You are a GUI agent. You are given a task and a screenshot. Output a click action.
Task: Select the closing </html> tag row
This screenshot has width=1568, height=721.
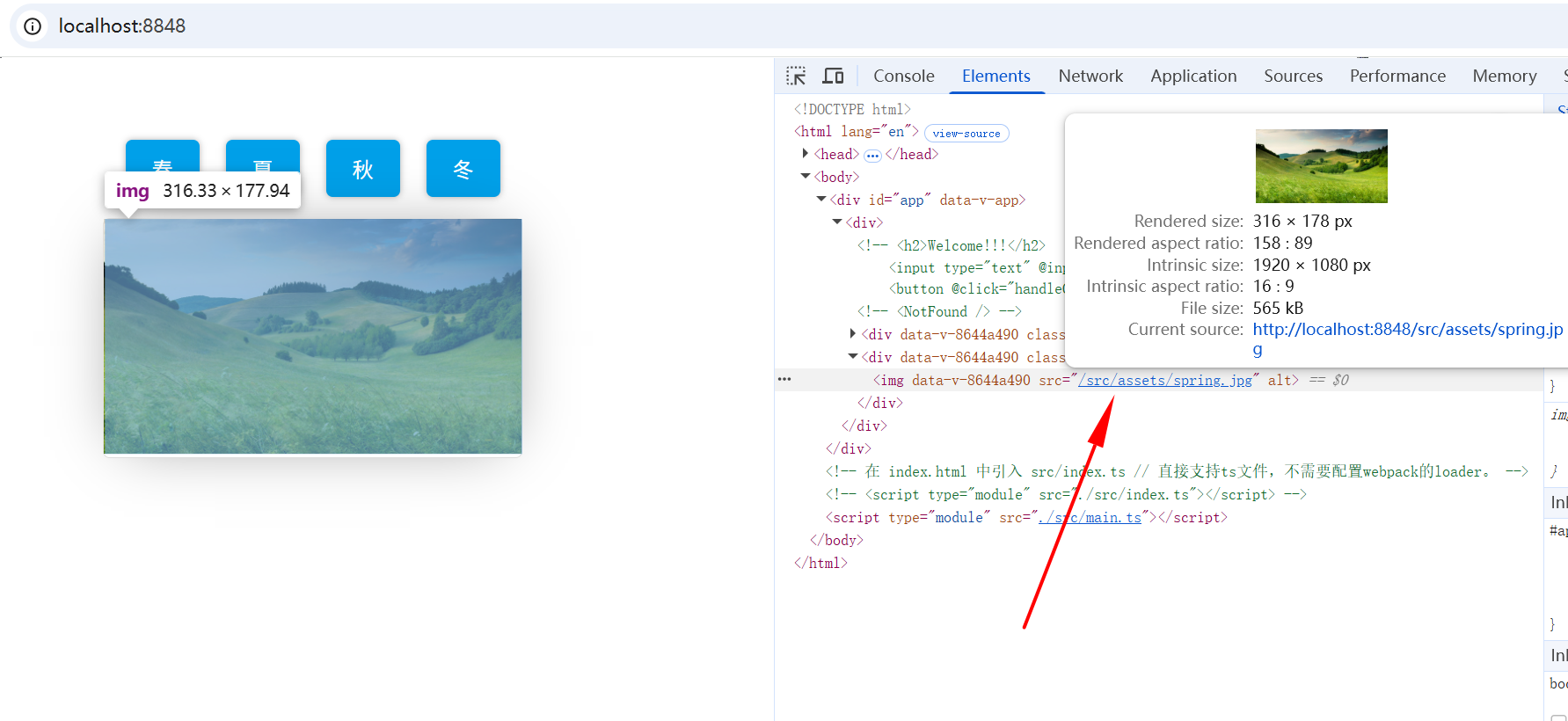coord(820,563)
